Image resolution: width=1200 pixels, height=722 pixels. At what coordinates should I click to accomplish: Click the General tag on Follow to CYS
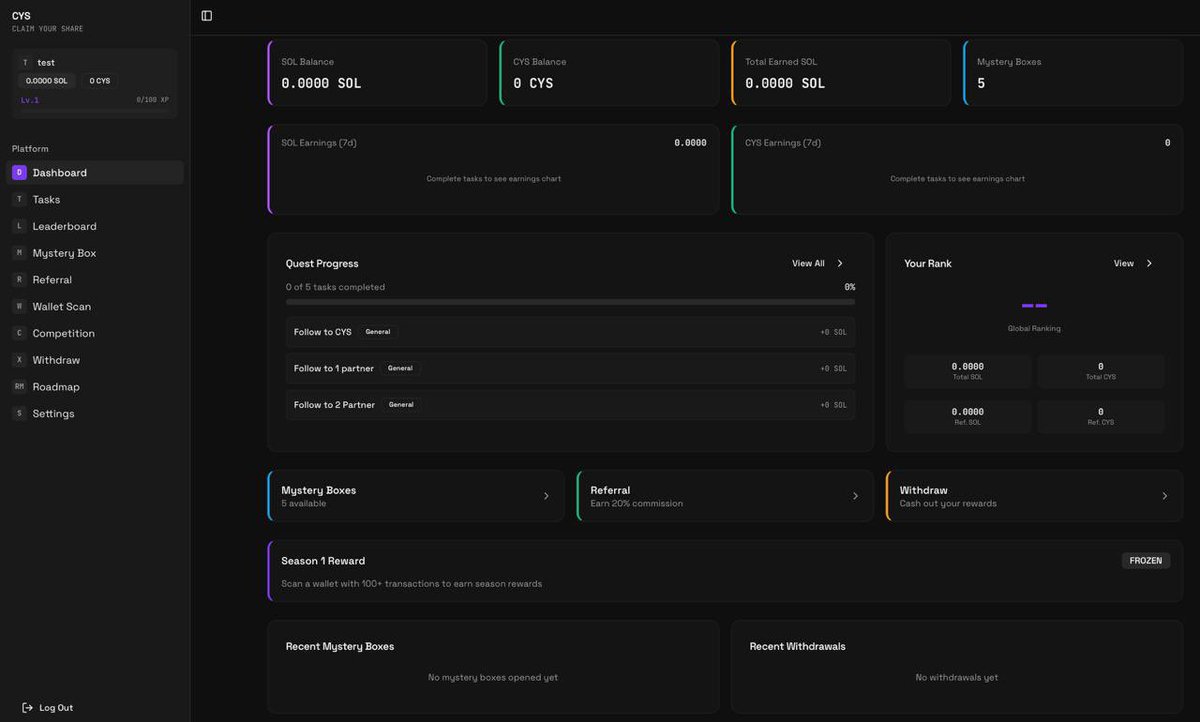pos(378,332)
